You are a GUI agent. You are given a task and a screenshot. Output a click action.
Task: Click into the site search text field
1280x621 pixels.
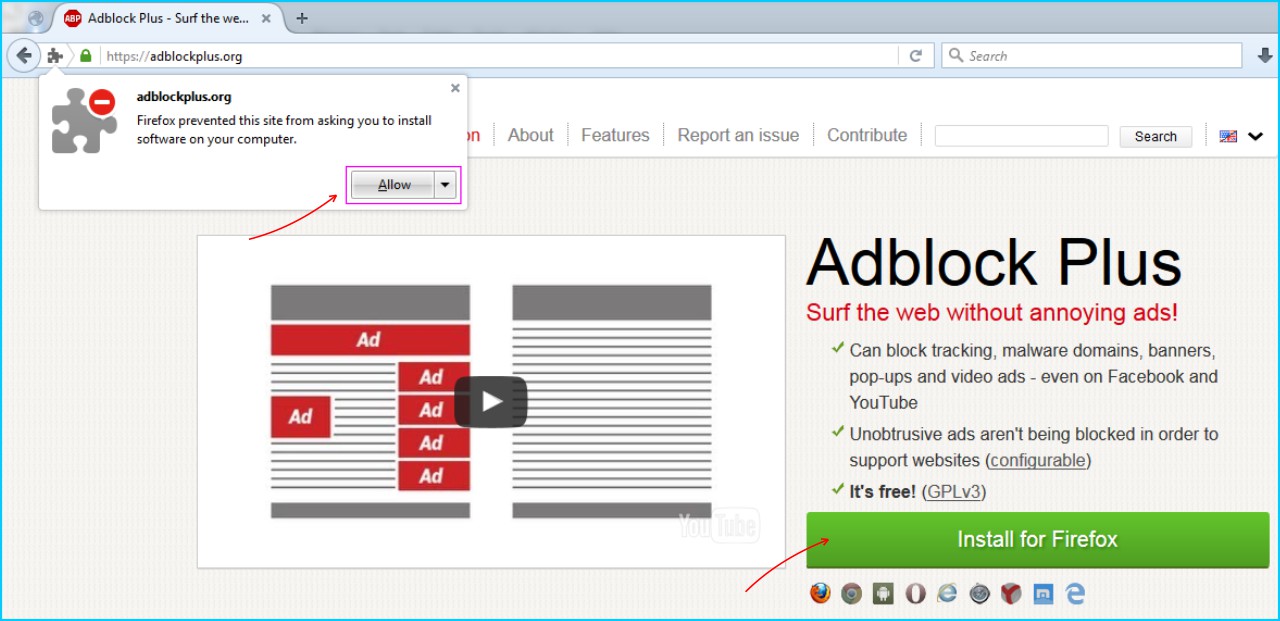pos(1021,136)
